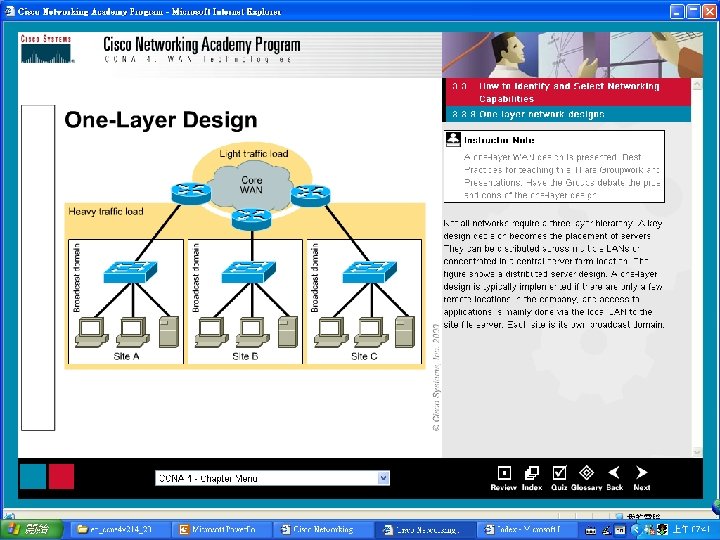Click the 'One-Layer Design' heading
This screenshot has width=720, height=540.
point(161,120)
